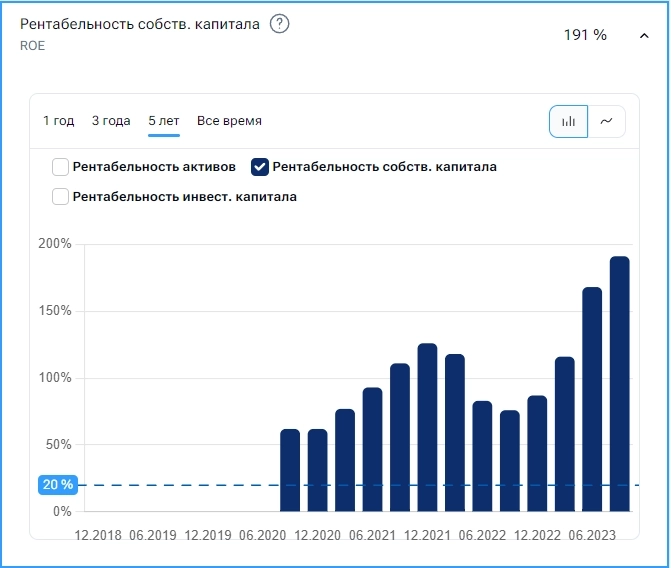Image resolution: width=671 pixels, height=568 pixels.
Task: Select the Все время period tab
Action: (x=229, y=121)
